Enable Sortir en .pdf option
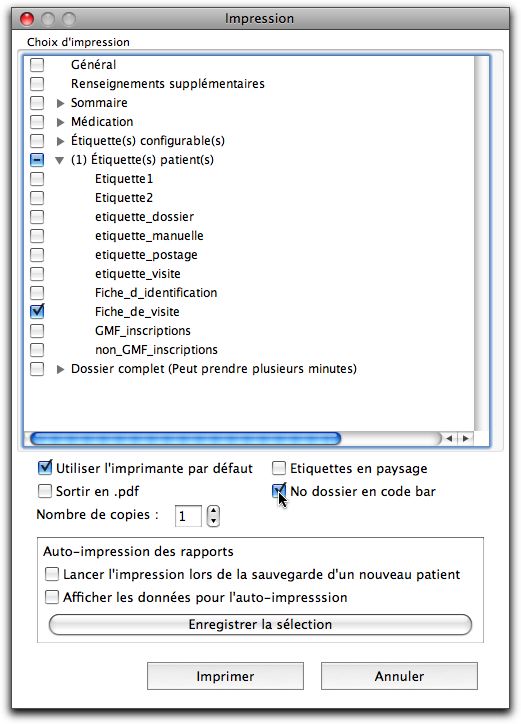521x724 pixels. [x=45, y=491]
